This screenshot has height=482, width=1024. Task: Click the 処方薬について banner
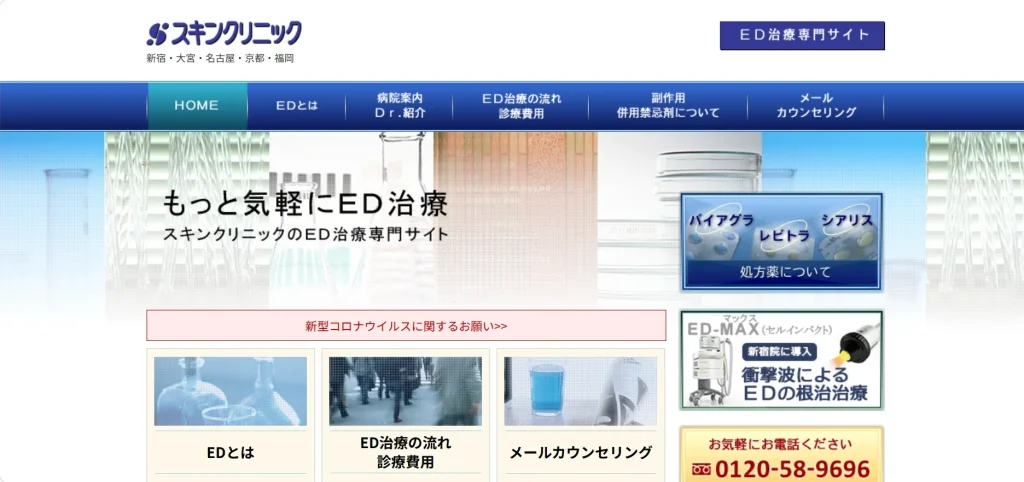[782, 242]
